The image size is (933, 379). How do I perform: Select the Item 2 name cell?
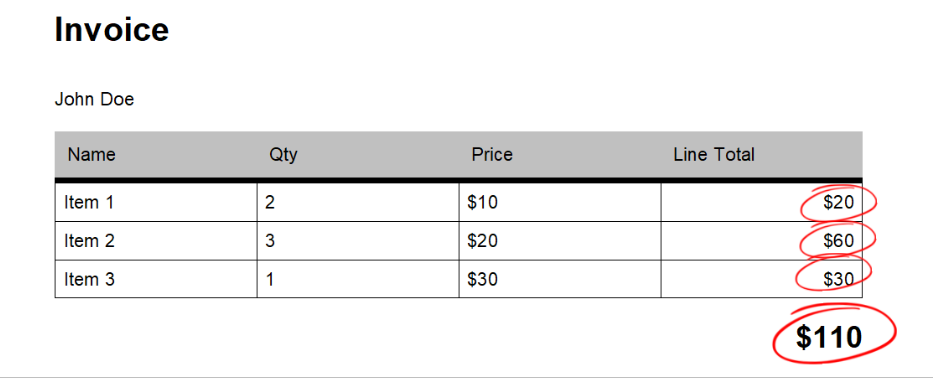click(x=156, y=241)
